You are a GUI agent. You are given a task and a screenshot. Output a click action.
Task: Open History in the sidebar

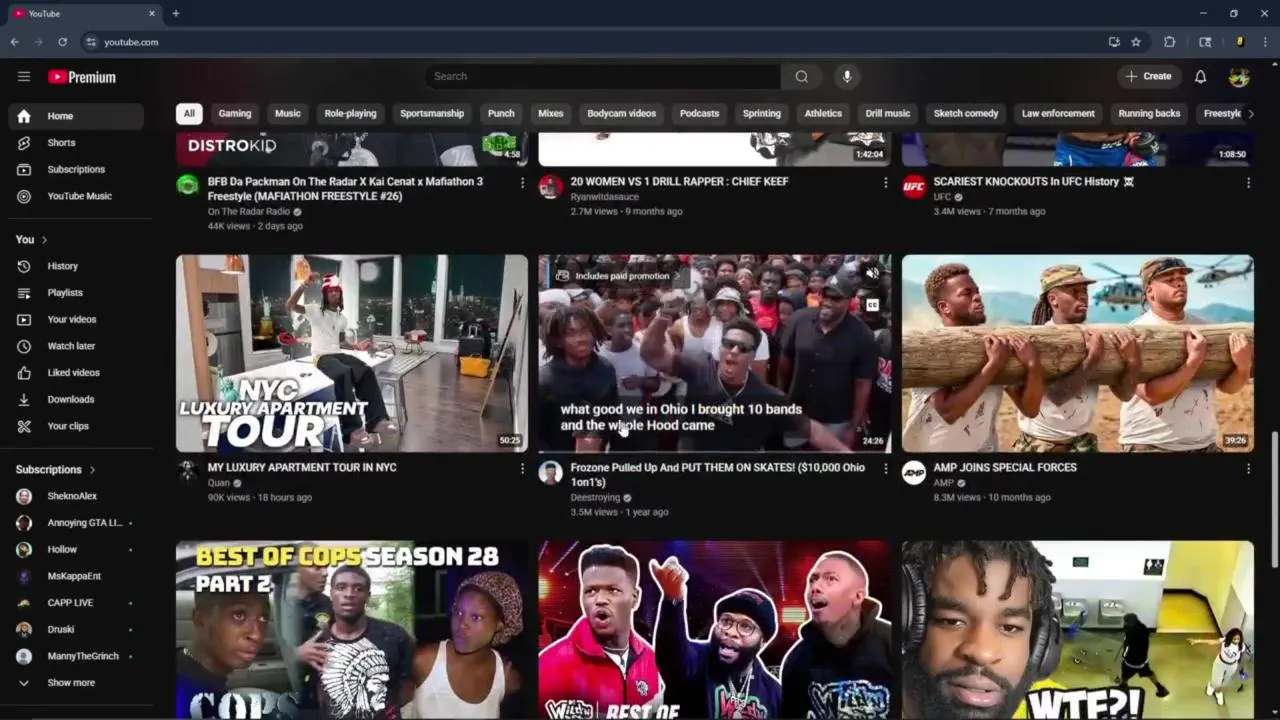coord(76,266)
